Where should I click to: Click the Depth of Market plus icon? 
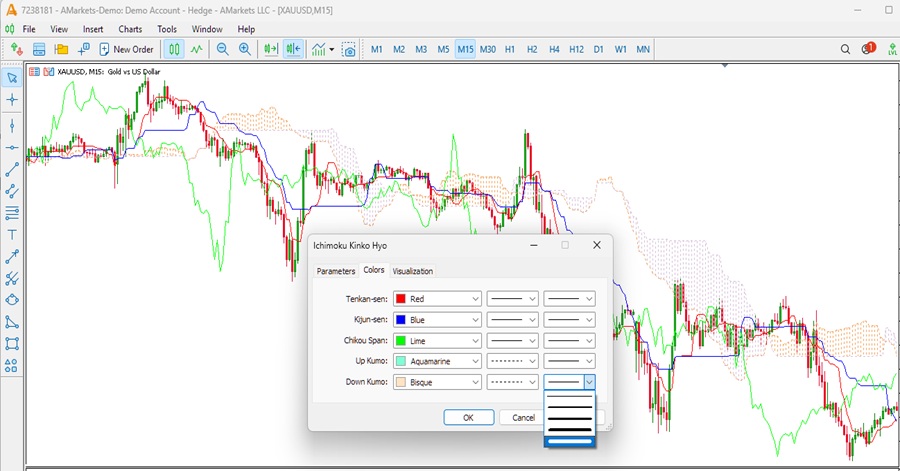click(x=84, y=49)
